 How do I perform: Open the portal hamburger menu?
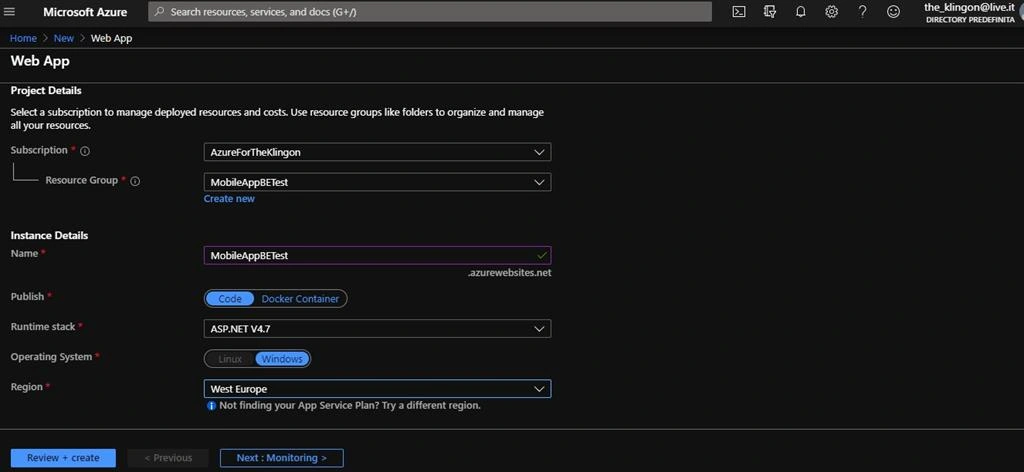(x=9, y=12)
